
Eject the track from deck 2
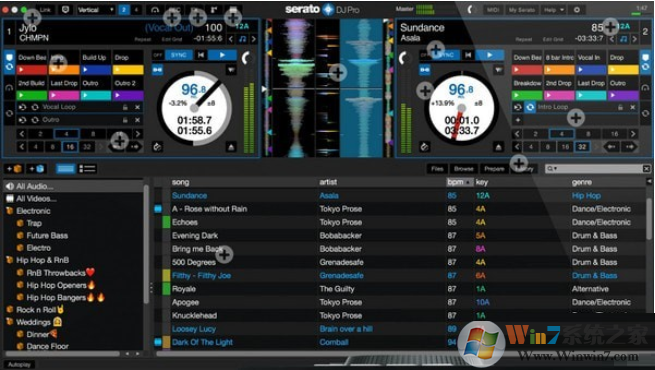498,147
